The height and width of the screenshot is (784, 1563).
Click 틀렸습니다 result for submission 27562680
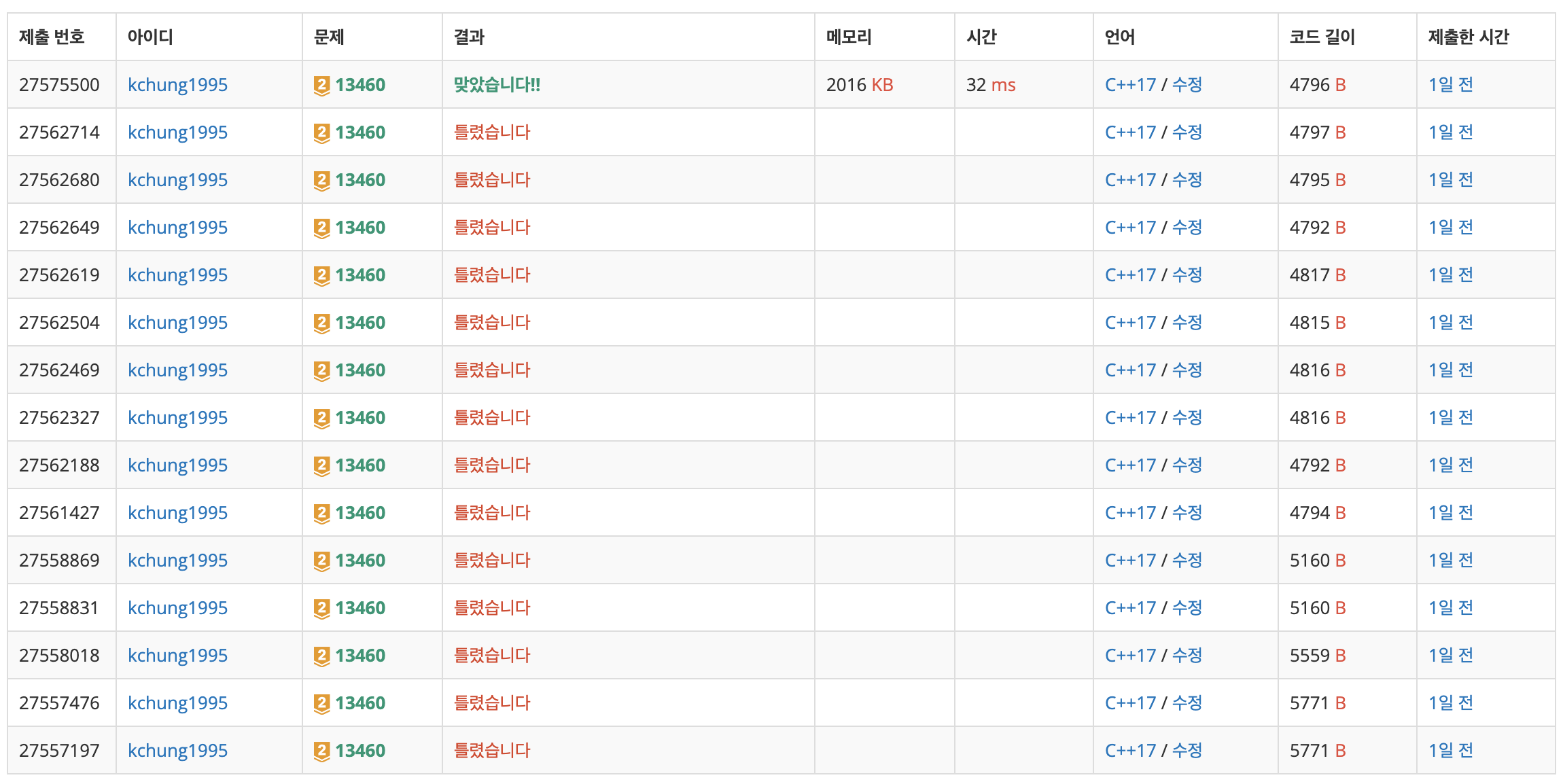click(491, 180)
